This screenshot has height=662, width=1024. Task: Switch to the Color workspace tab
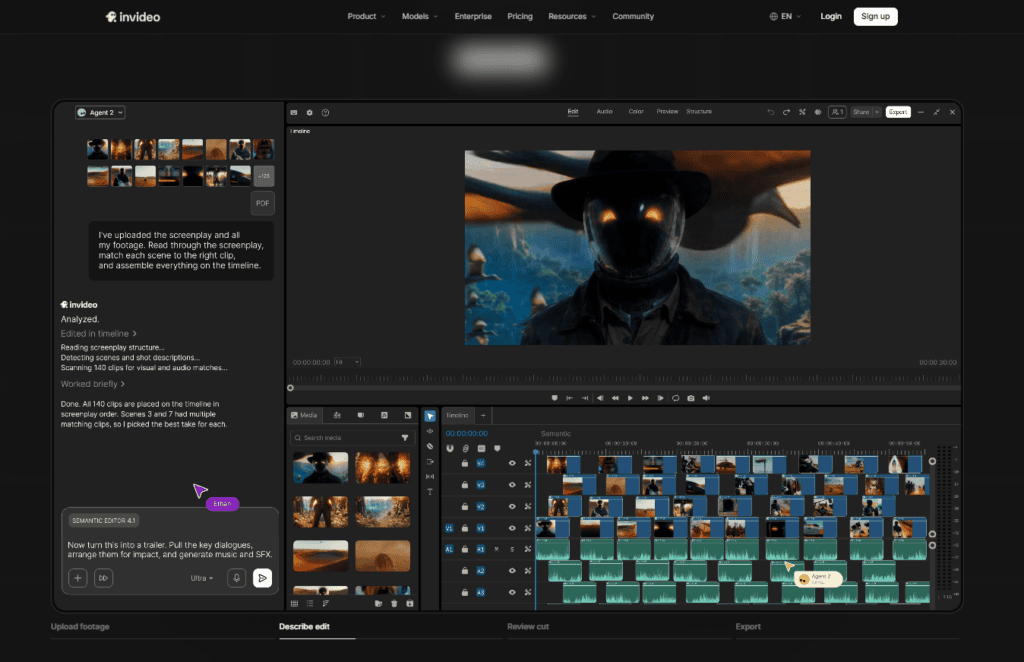tap(636, 112)
